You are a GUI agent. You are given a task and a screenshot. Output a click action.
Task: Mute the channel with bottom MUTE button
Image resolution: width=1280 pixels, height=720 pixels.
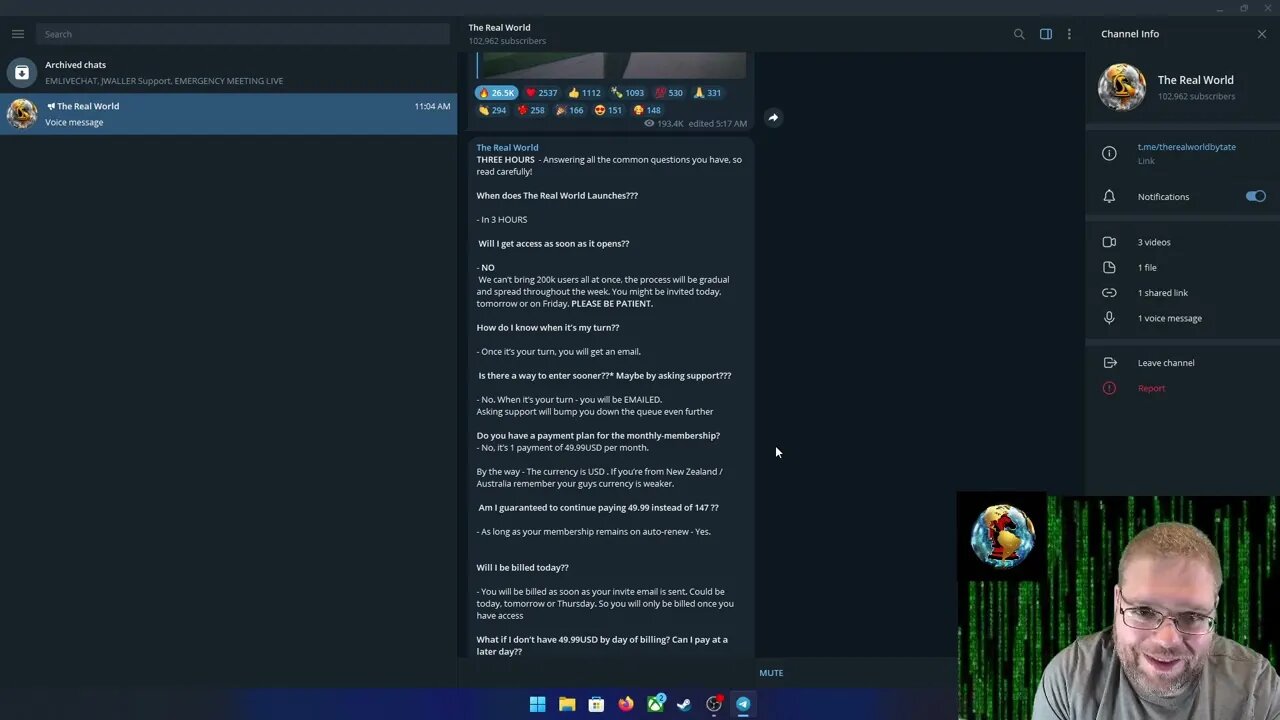tap(771, 673)
